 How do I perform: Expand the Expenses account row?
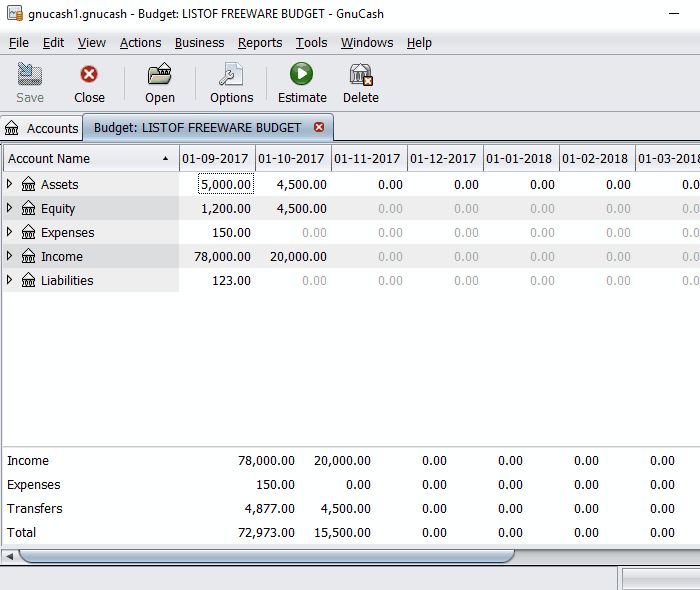(9, 232)
